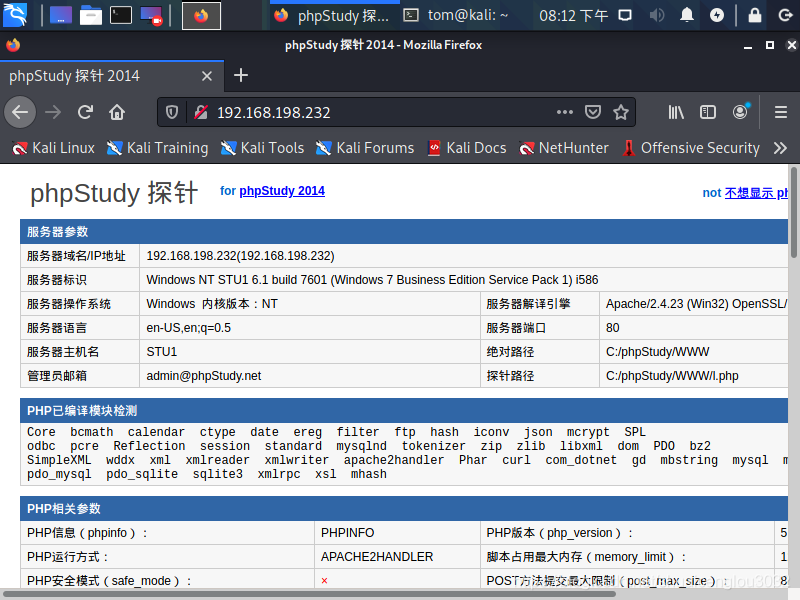Open the Firefox account icon

tap(740, 112)
